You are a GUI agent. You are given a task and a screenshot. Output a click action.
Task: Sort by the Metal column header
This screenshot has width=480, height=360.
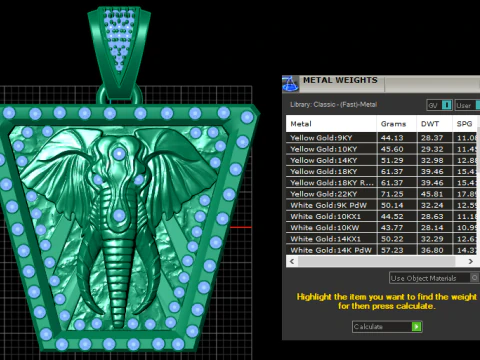(331, 124)
